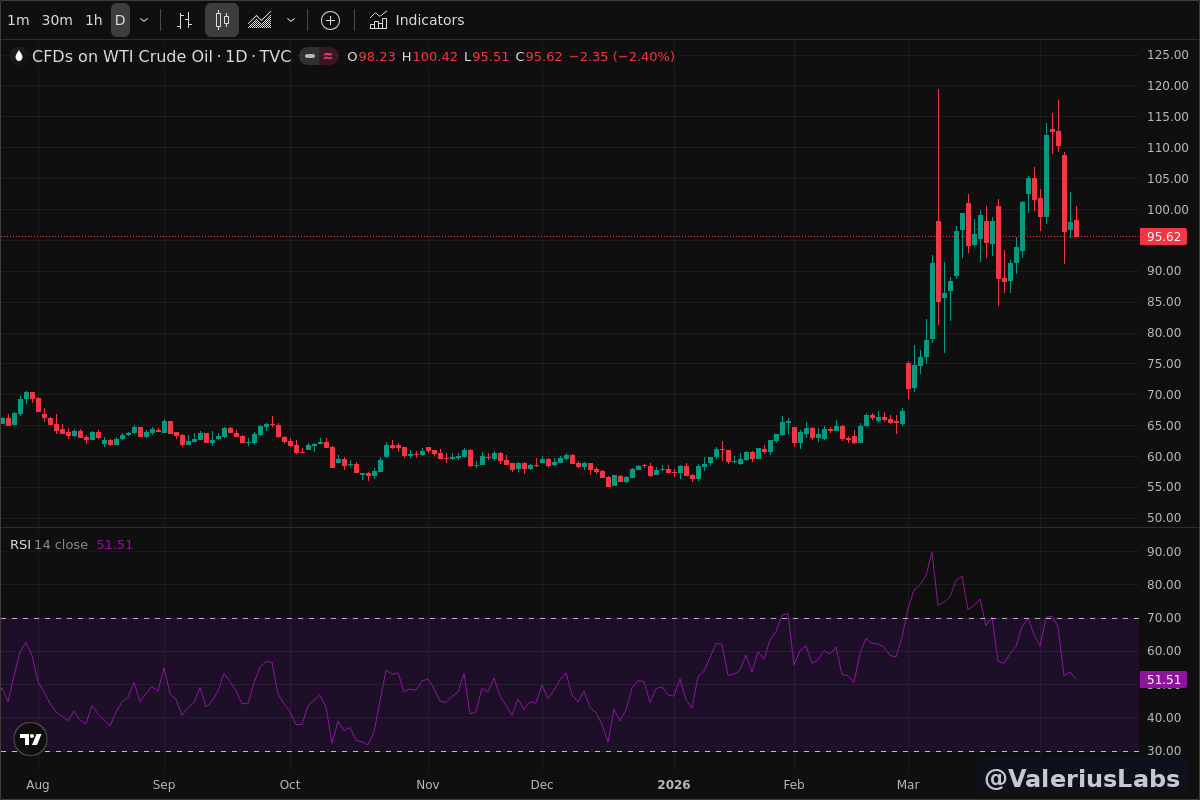Expand the chart style dropdown arrow
Viewport: 1200px width, 800px height.
[291, 20]
